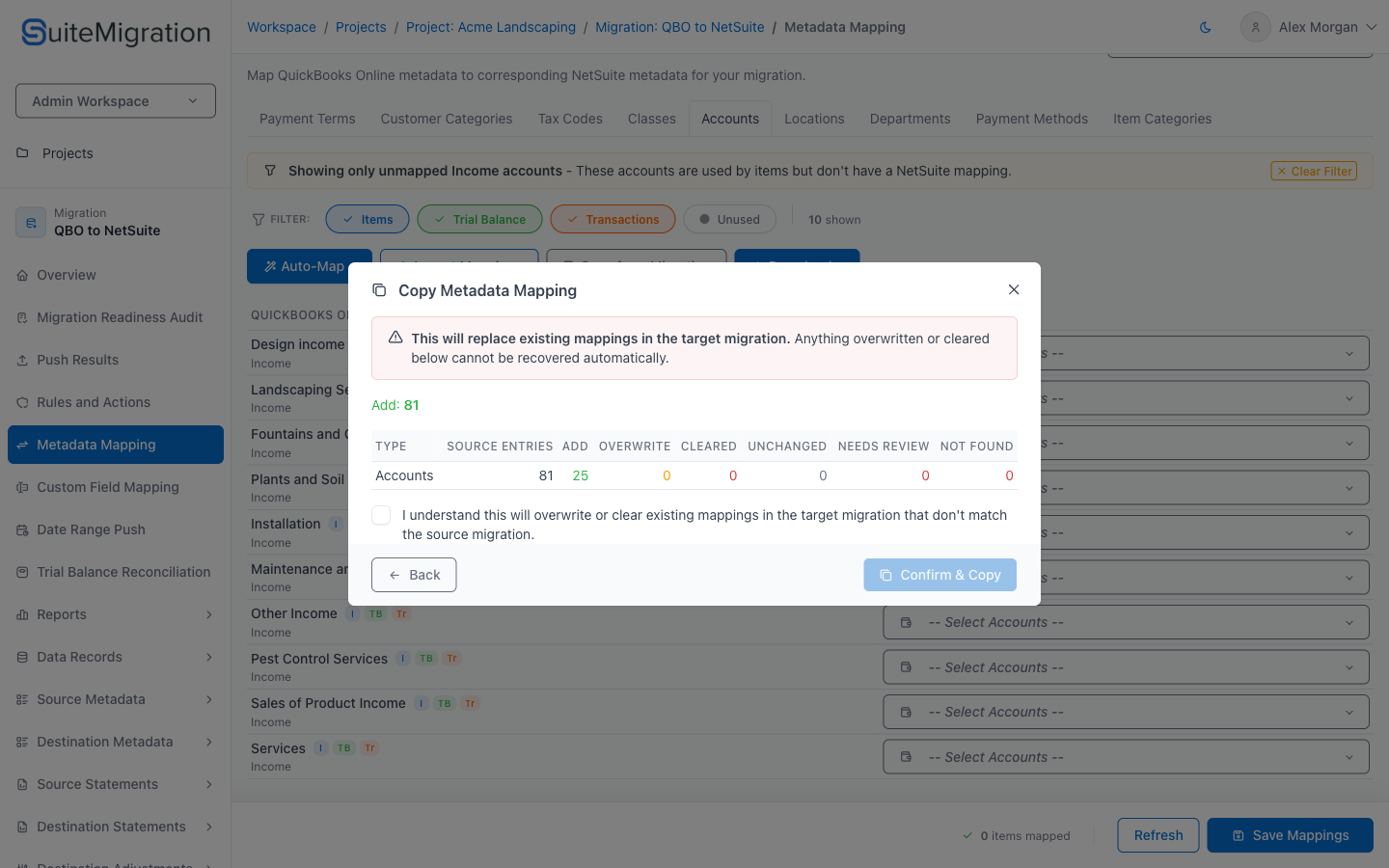Expand the Destination Metadata sidebar section

209,742
